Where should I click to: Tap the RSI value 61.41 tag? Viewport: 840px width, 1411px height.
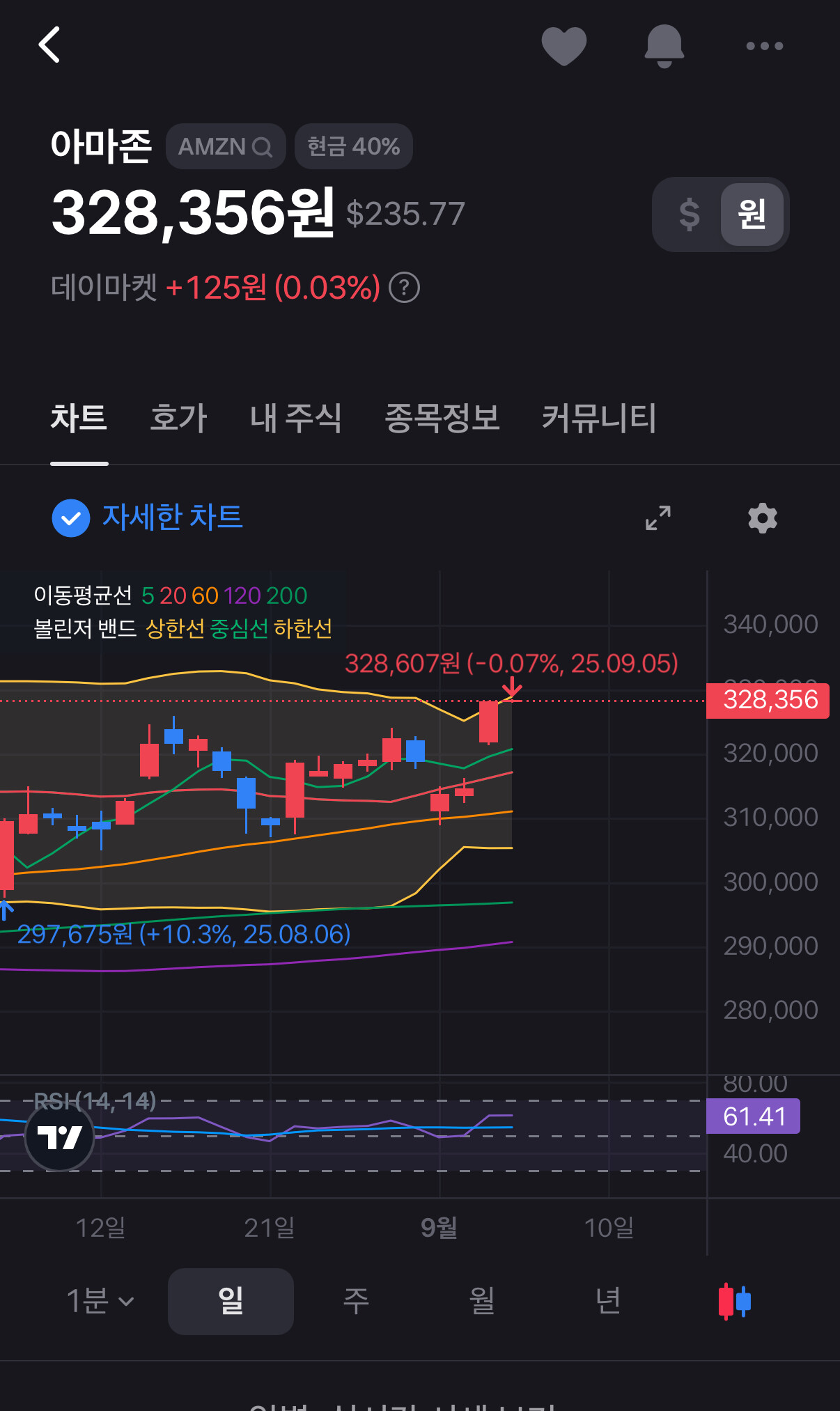pos(754,1116)
